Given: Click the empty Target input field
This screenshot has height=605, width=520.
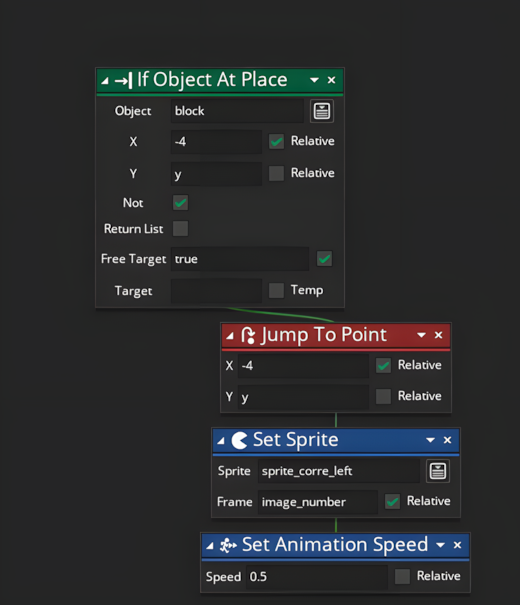Looking at the screenshot, I should 216,290.
